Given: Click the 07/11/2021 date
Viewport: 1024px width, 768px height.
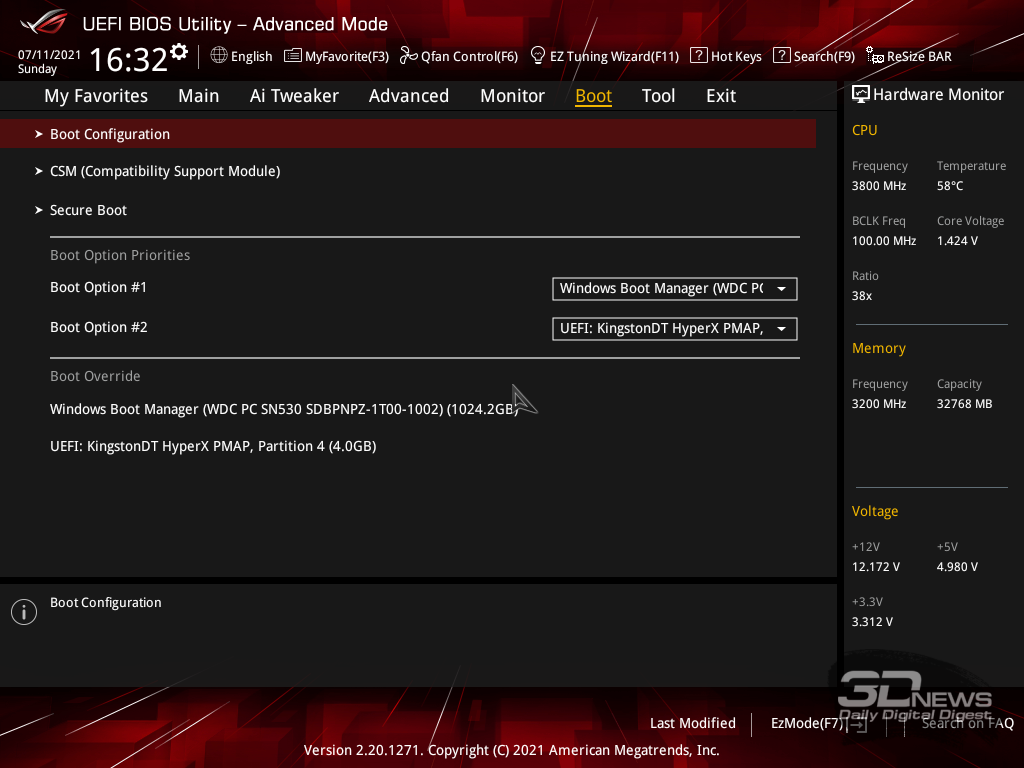Looking at the screenshot, I should pyautogui.click(x=49, y=55).
